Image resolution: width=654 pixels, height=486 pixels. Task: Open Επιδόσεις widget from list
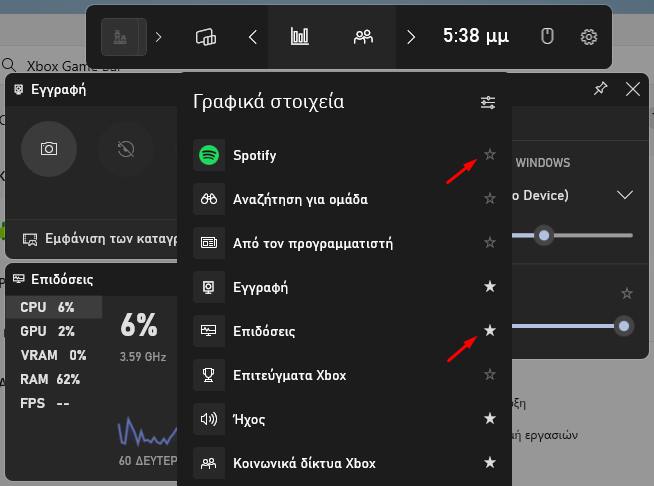(x=345, y=331)
